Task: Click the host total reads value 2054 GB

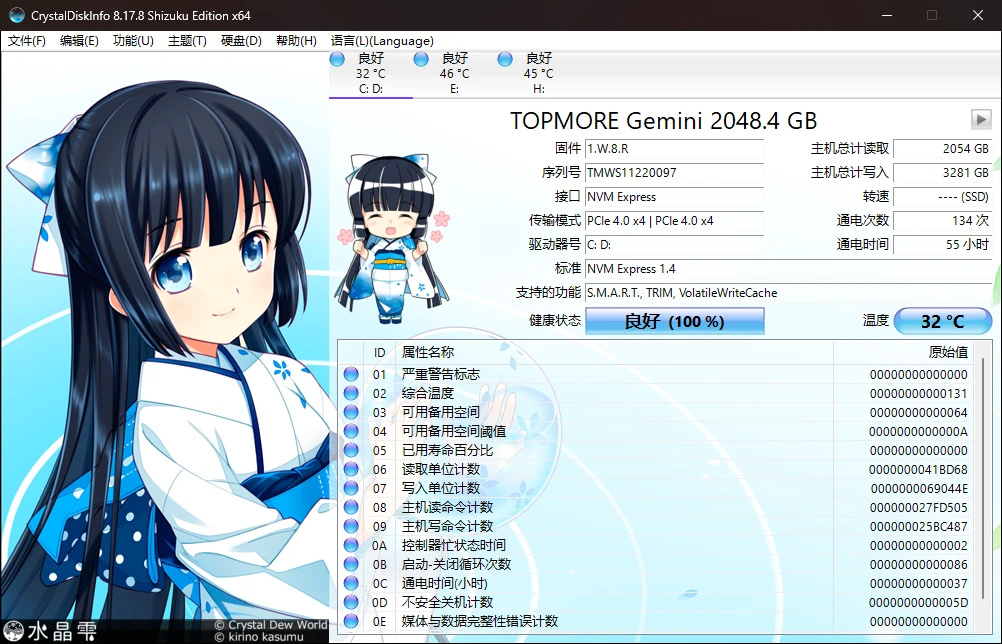Action: (943, 149)
